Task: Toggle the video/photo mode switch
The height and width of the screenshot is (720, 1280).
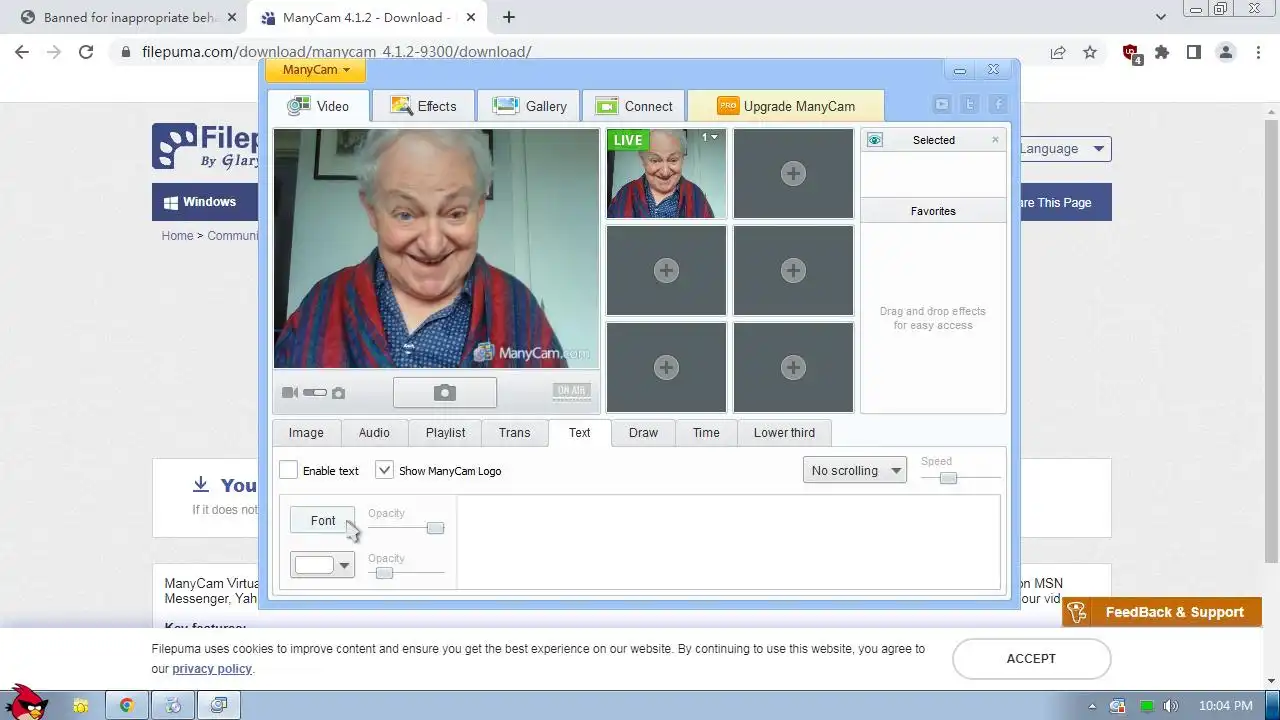Action: pyautogui.click(x=315, y=393)
